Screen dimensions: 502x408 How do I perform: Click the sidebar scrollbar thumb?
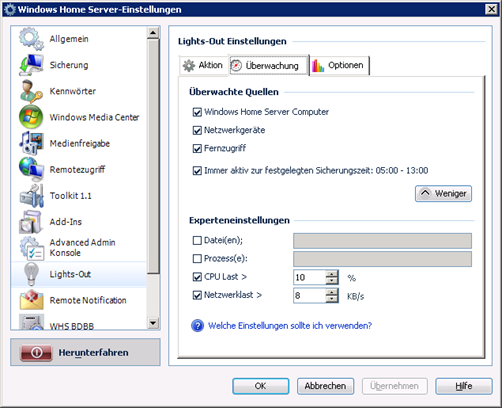[x=153, y=156]
